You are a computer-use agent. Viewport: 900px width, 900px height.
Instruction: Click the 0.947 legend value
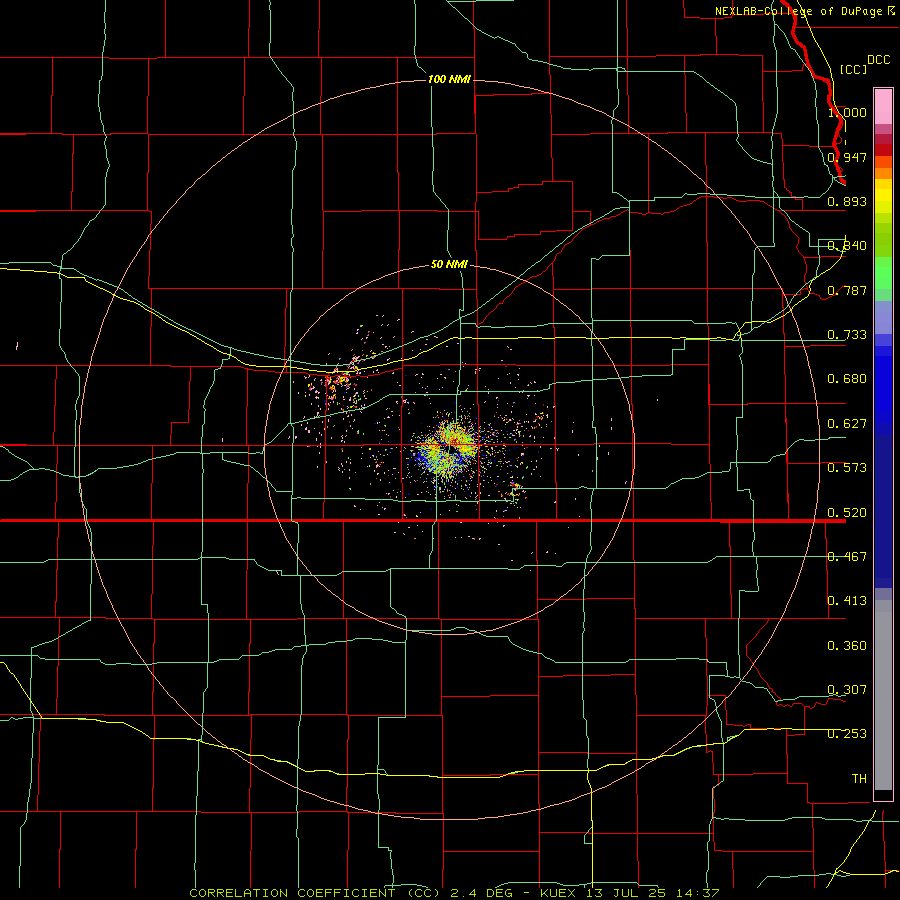tap(847, 157)
